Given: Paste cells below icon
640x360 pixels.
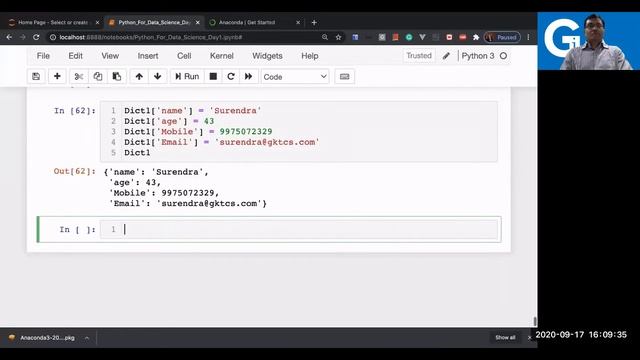Looking at the screenshot, I should (x=117, y=76).
